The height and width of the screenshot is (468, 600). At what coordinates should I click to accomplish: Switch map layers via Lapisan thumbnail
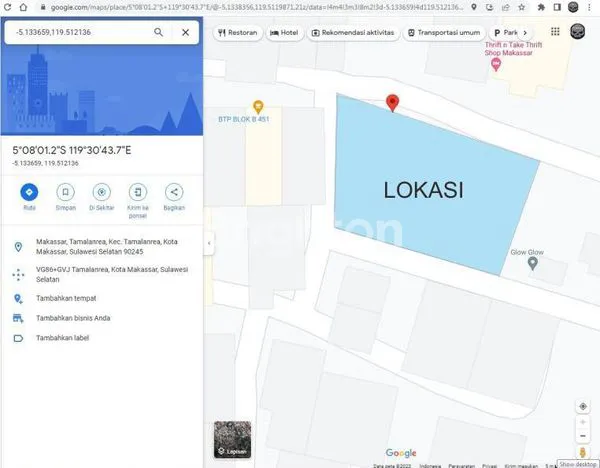(x=233, y=440)
